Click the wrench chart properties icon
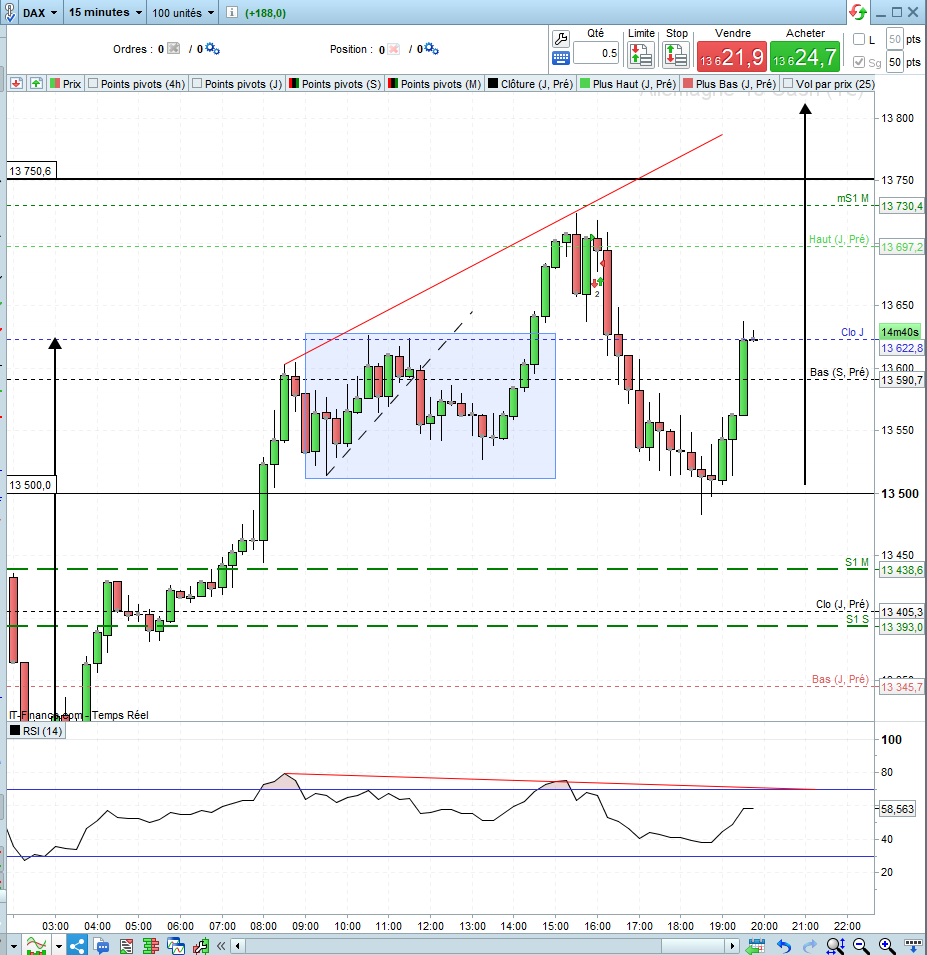 pyautogui.click(x=201, y=946)
